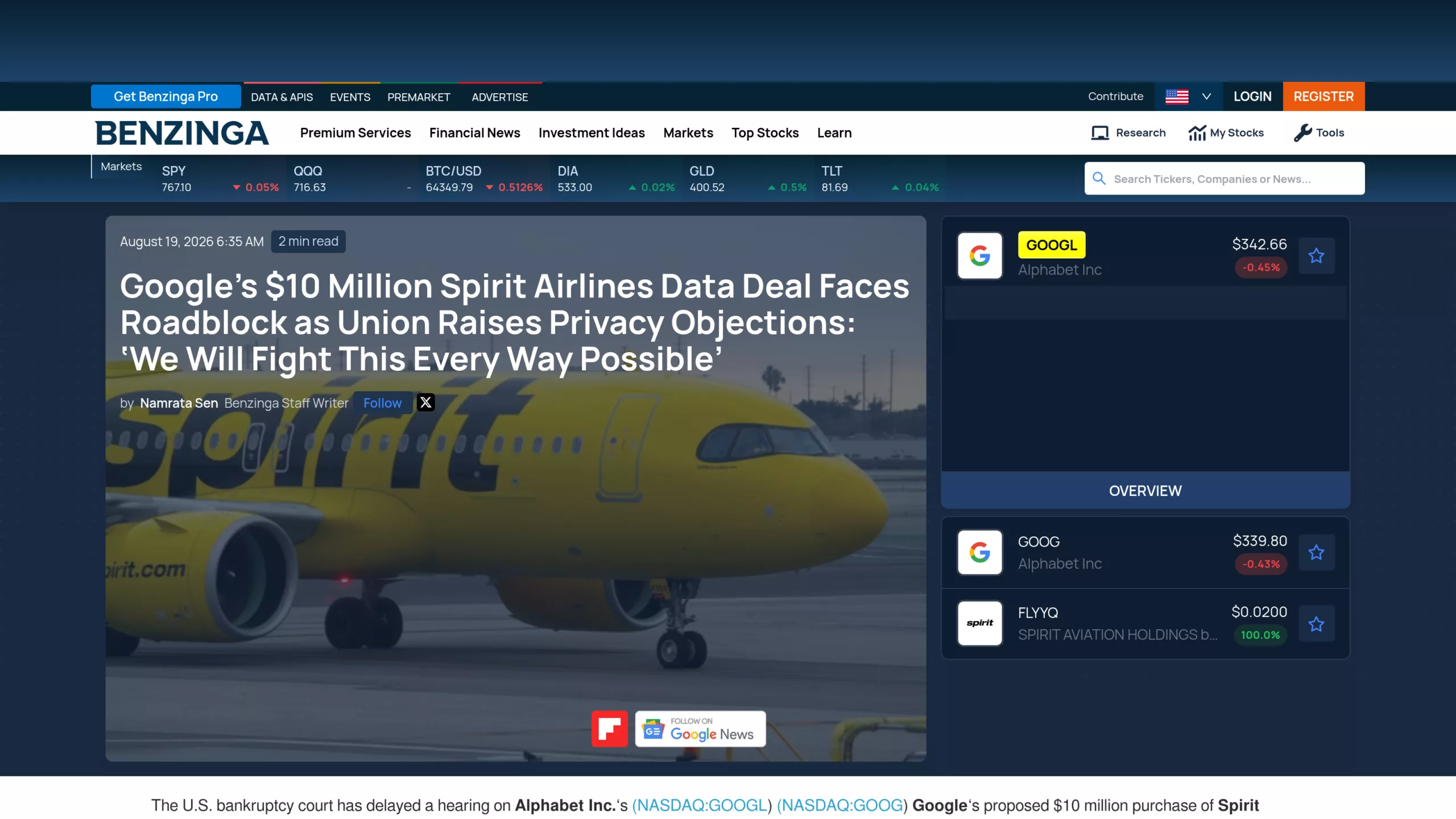
Task: Click the Spirit logo icon for FLYYQ
Action: click(979, 623)
